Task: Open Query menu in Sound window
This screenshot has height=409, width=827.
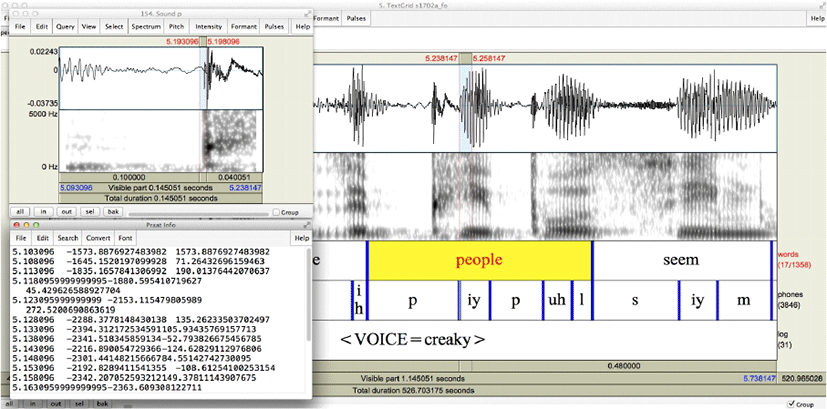Action: click(x=65, y=26)
